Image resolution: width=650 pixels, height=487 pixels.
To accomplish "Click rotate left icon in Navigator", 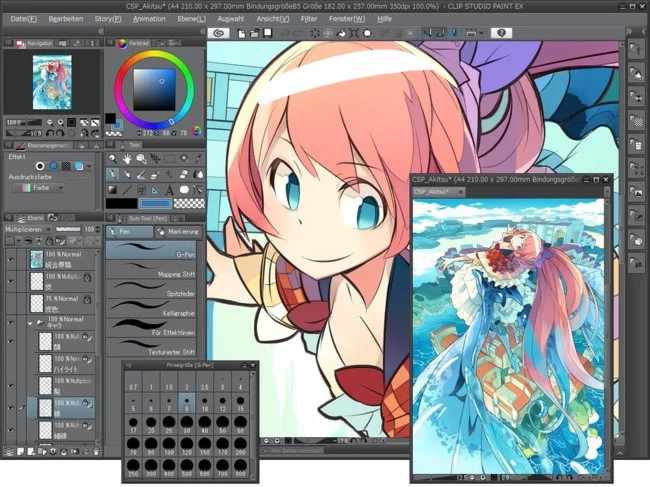I will point(49,133).
